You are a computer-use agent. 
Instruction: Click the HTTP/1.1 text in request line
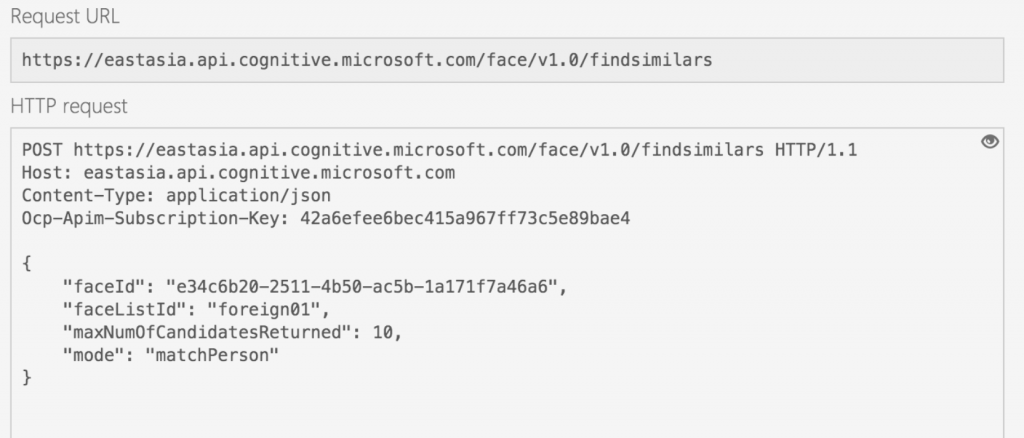point(816,150)
